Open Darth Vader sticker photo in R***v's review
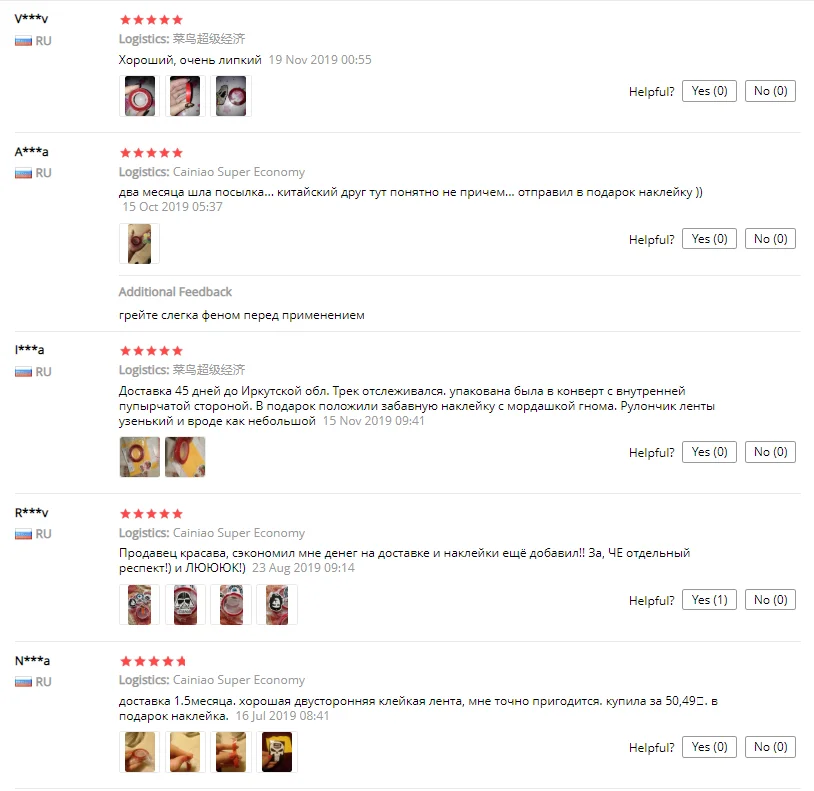The width and height of the screenshot is (814, 791). pos(185,605)
